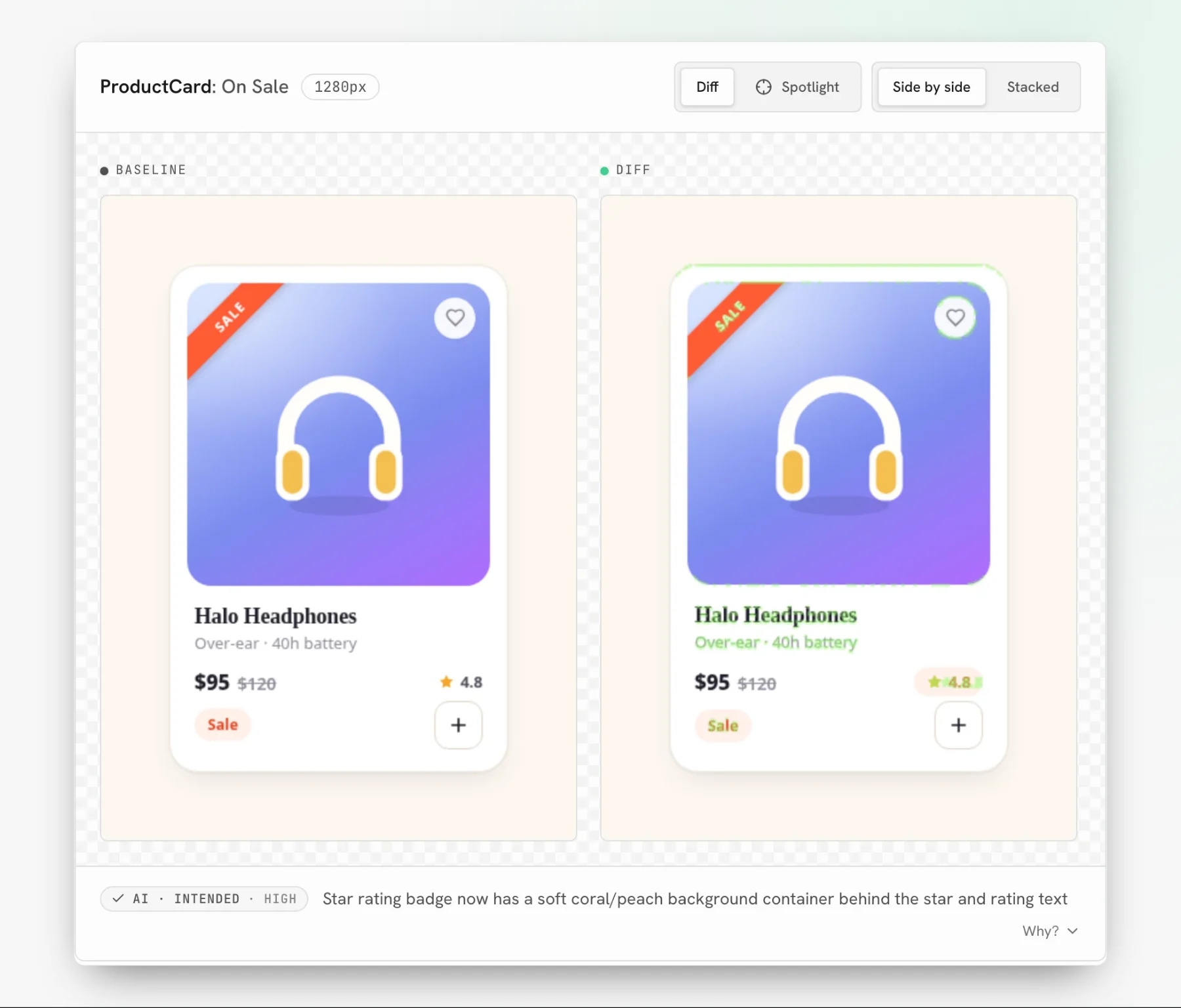
Task: Click diff headphones product image
Action: [839, 434]
